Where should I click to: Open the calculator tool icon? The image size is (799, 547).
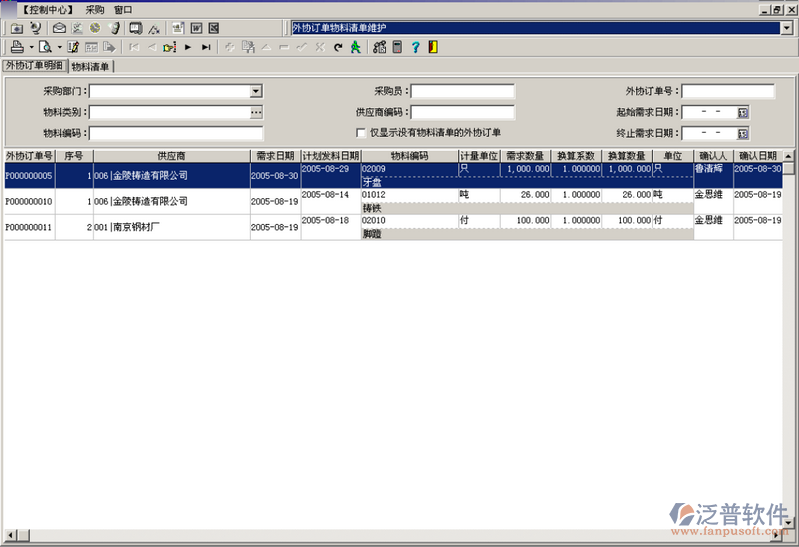click(397, 47)
